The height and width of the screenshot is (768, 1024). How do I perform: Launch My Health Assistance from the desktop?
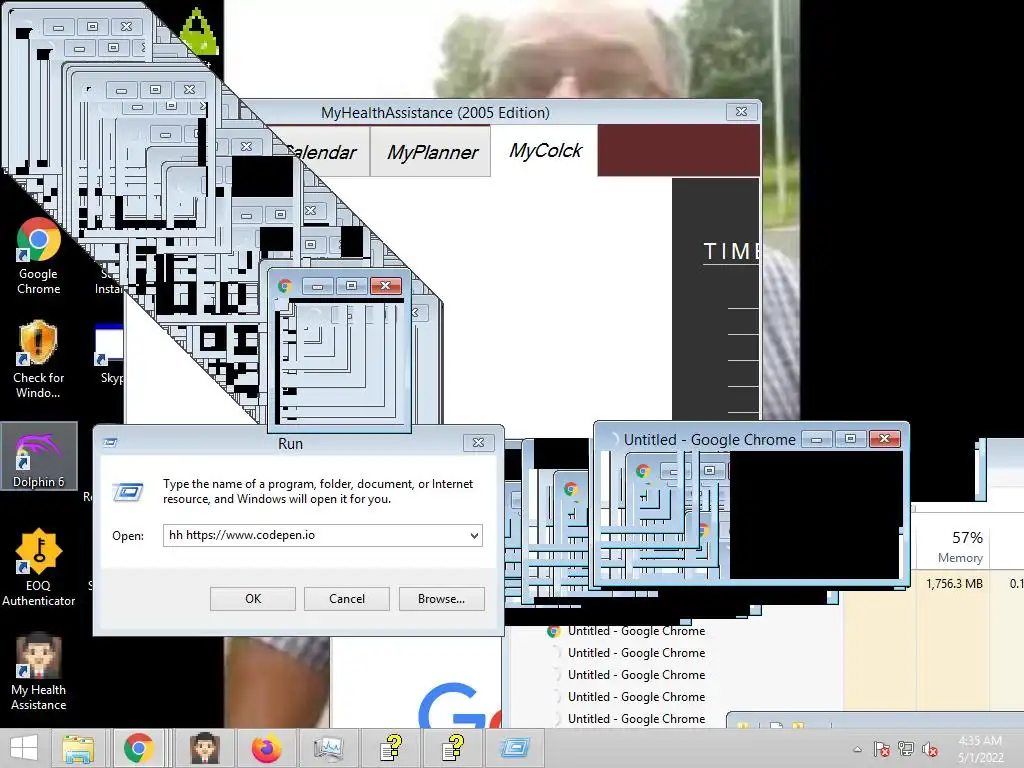tap(39, 671)
